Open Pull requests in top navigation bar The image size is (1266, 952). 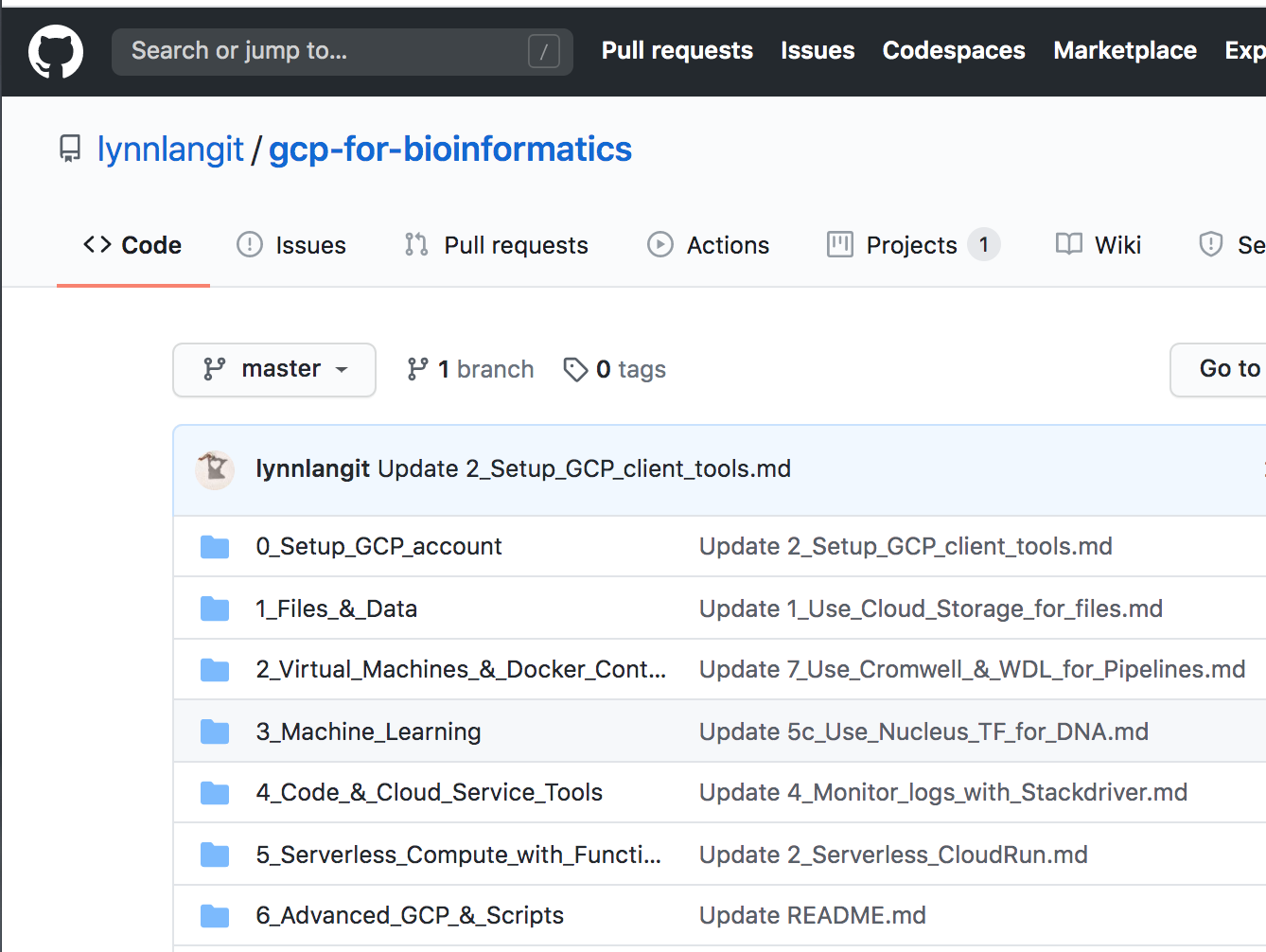click(677, 50)
